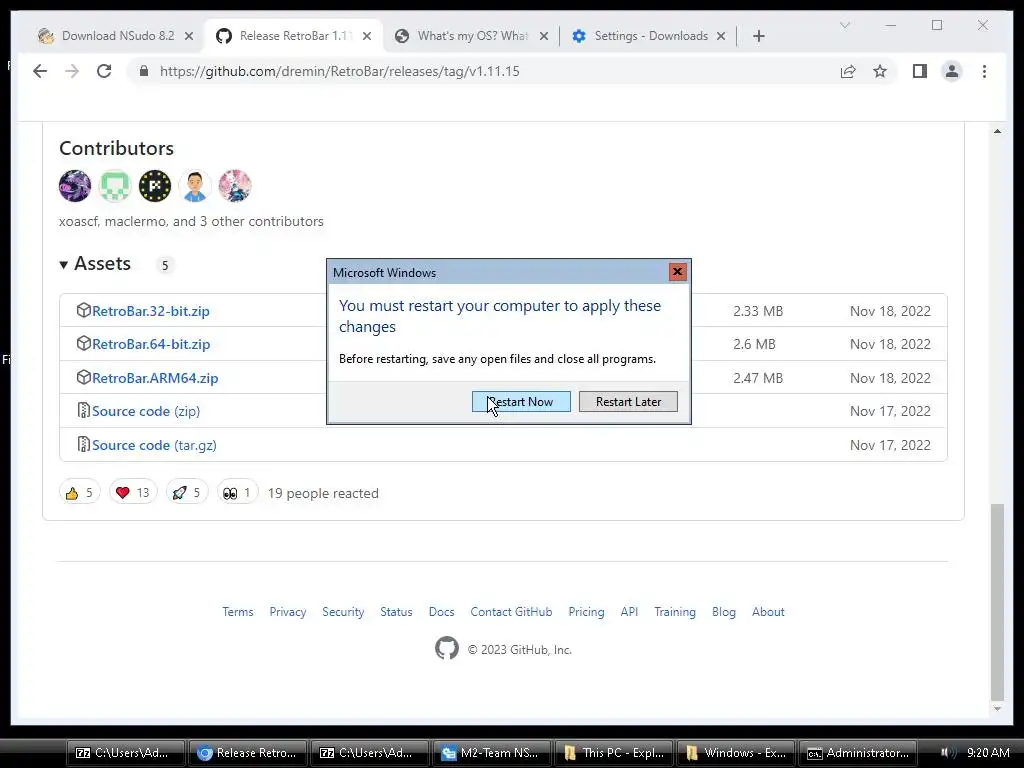Close the Microsoft Windows dialog
This screenshot has width=1024, height=768.
pos(677,272)
